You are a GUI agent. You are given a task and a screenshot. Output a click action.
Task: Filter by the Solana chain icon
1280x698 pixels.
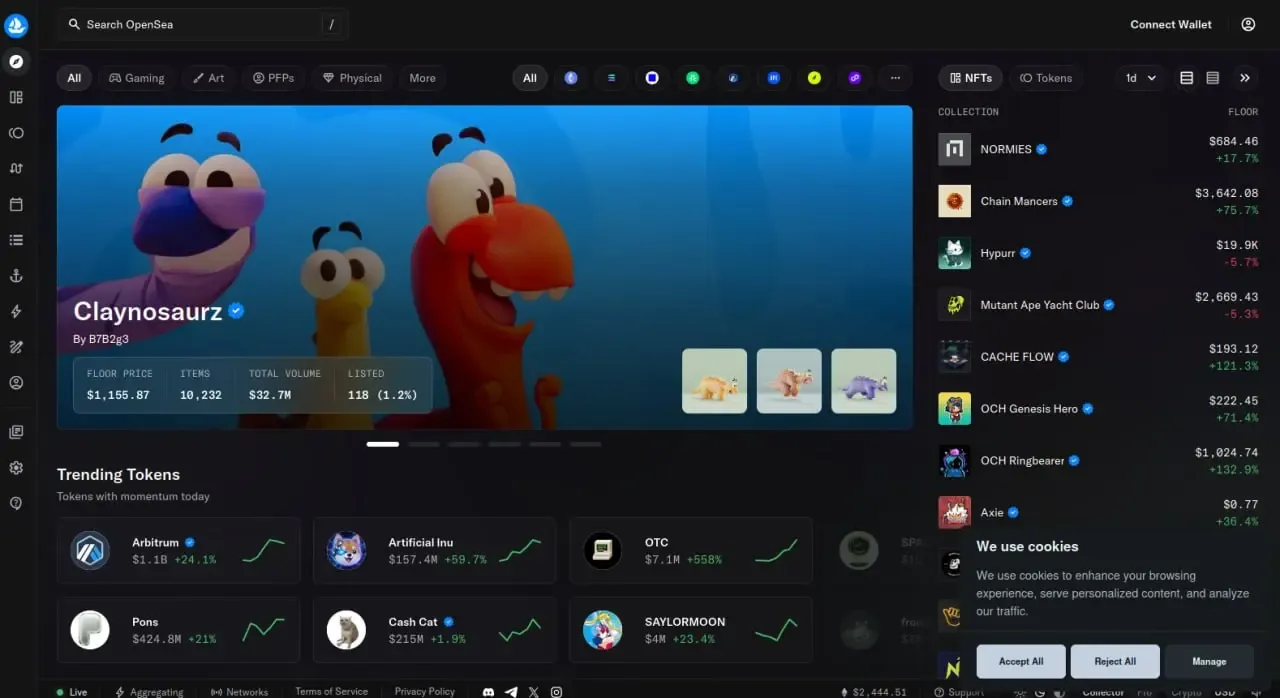point(612,78)
